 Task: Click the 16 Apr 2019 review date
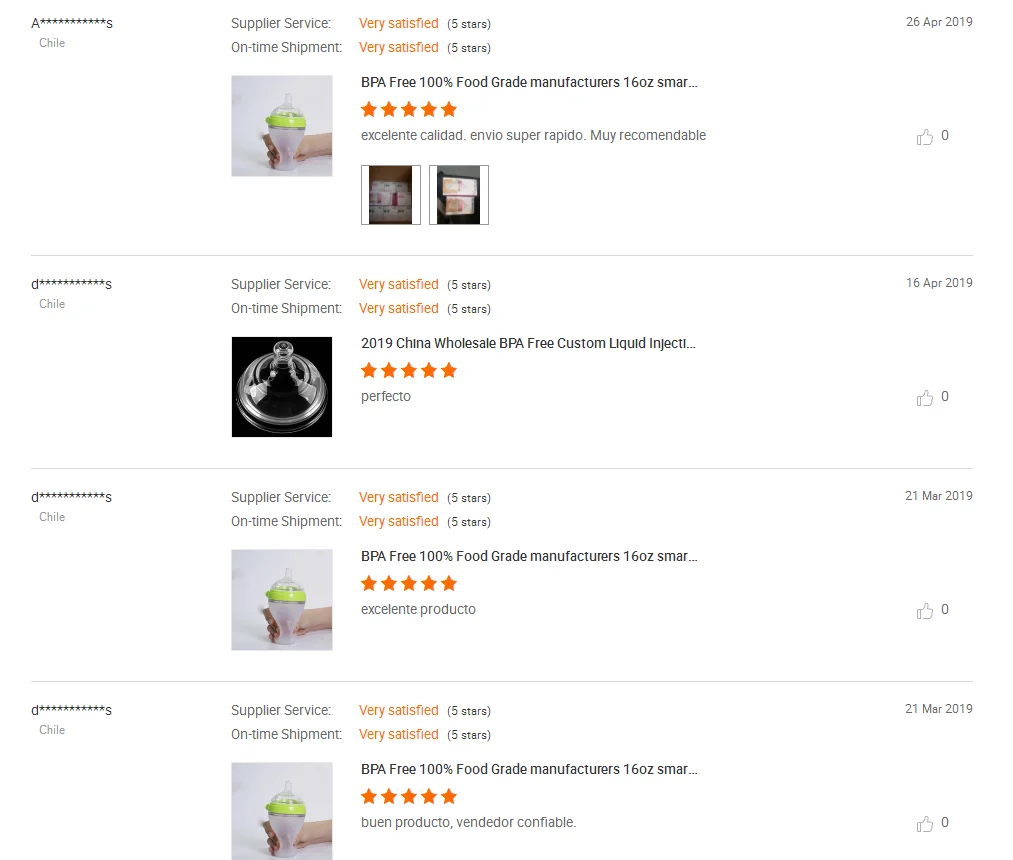pos(939,282)
